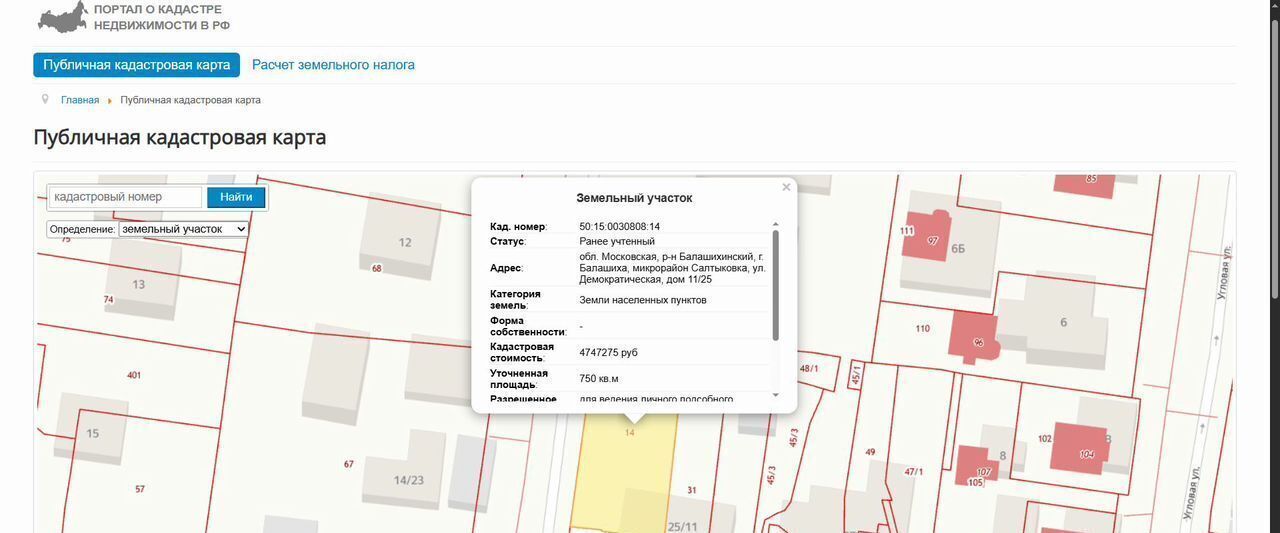Open the Публичная кадастровая карта tab
1280x533 pixels.
[x=136, y=65]
